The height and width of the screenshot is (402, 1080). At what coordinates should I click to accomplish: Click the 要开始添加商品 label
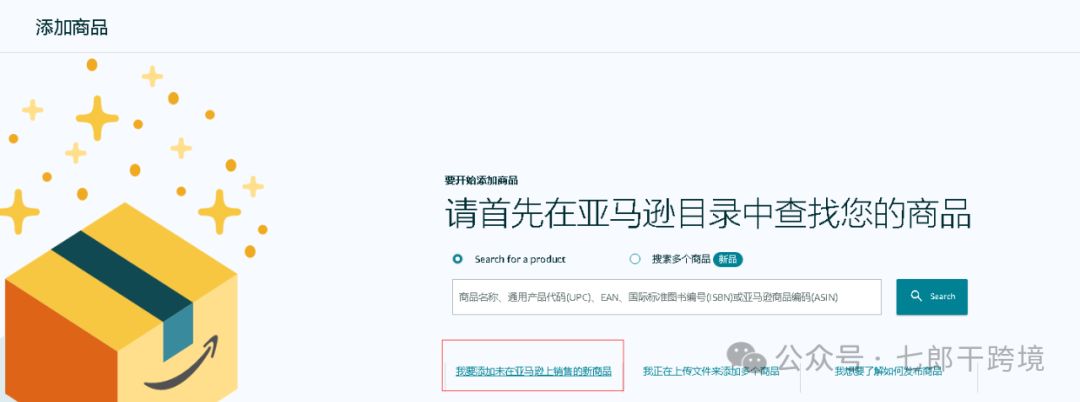pos(481,180)
